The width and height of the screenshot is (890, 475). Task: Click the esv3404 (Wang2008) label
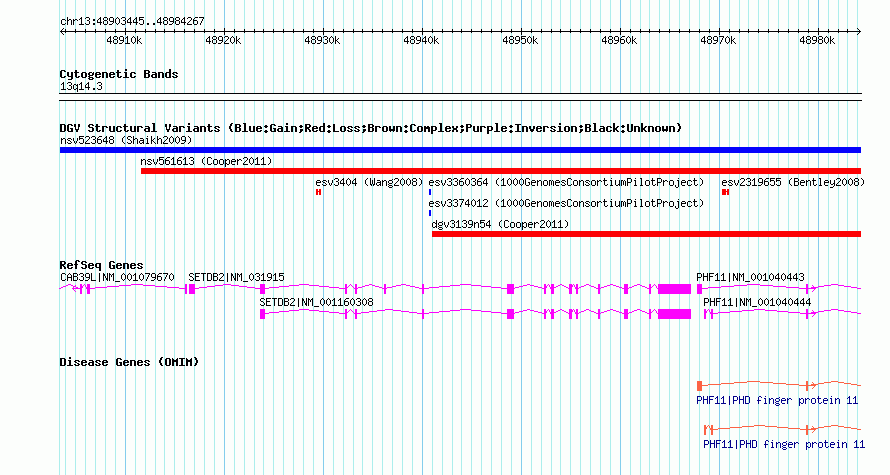click(369, 182)
